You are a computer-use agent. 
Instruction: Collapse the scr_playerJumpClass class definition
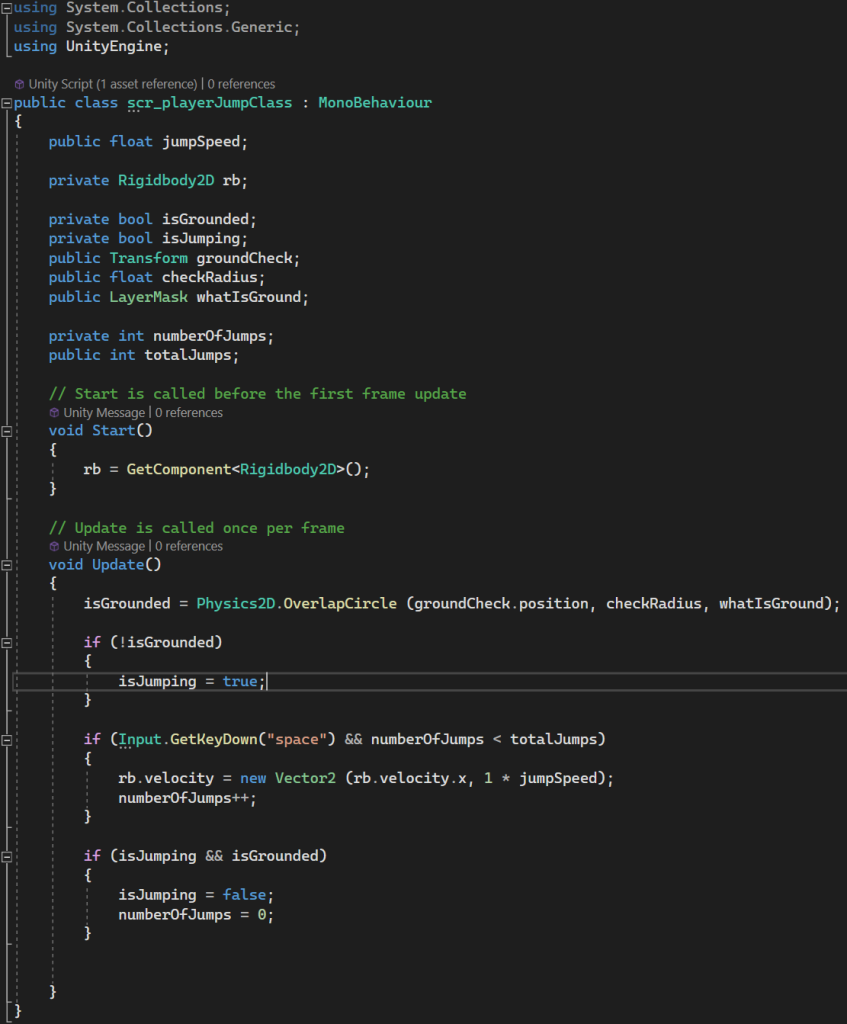(7, 103)
